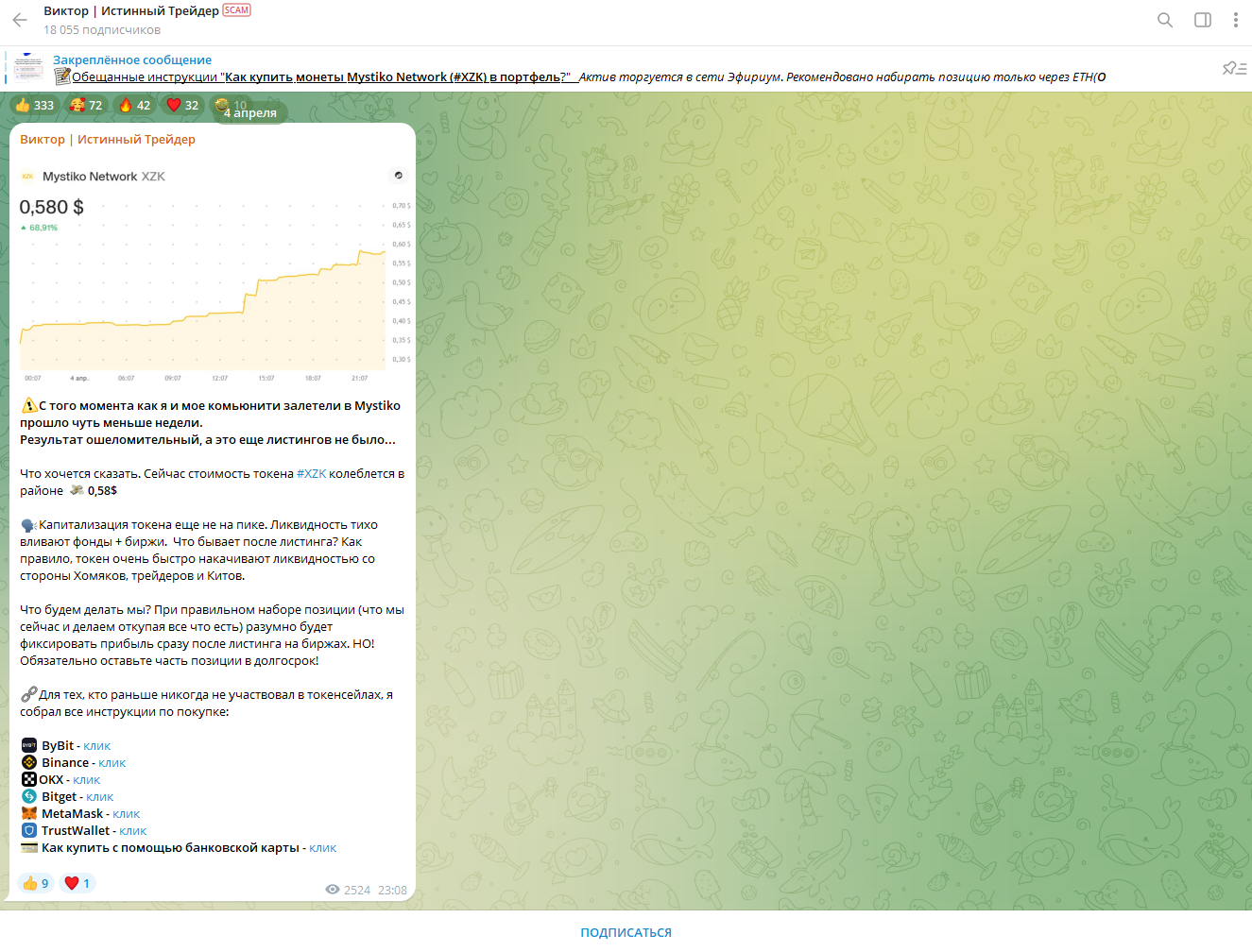Click the 0,580 $ price value

click(x=52, y=207)
